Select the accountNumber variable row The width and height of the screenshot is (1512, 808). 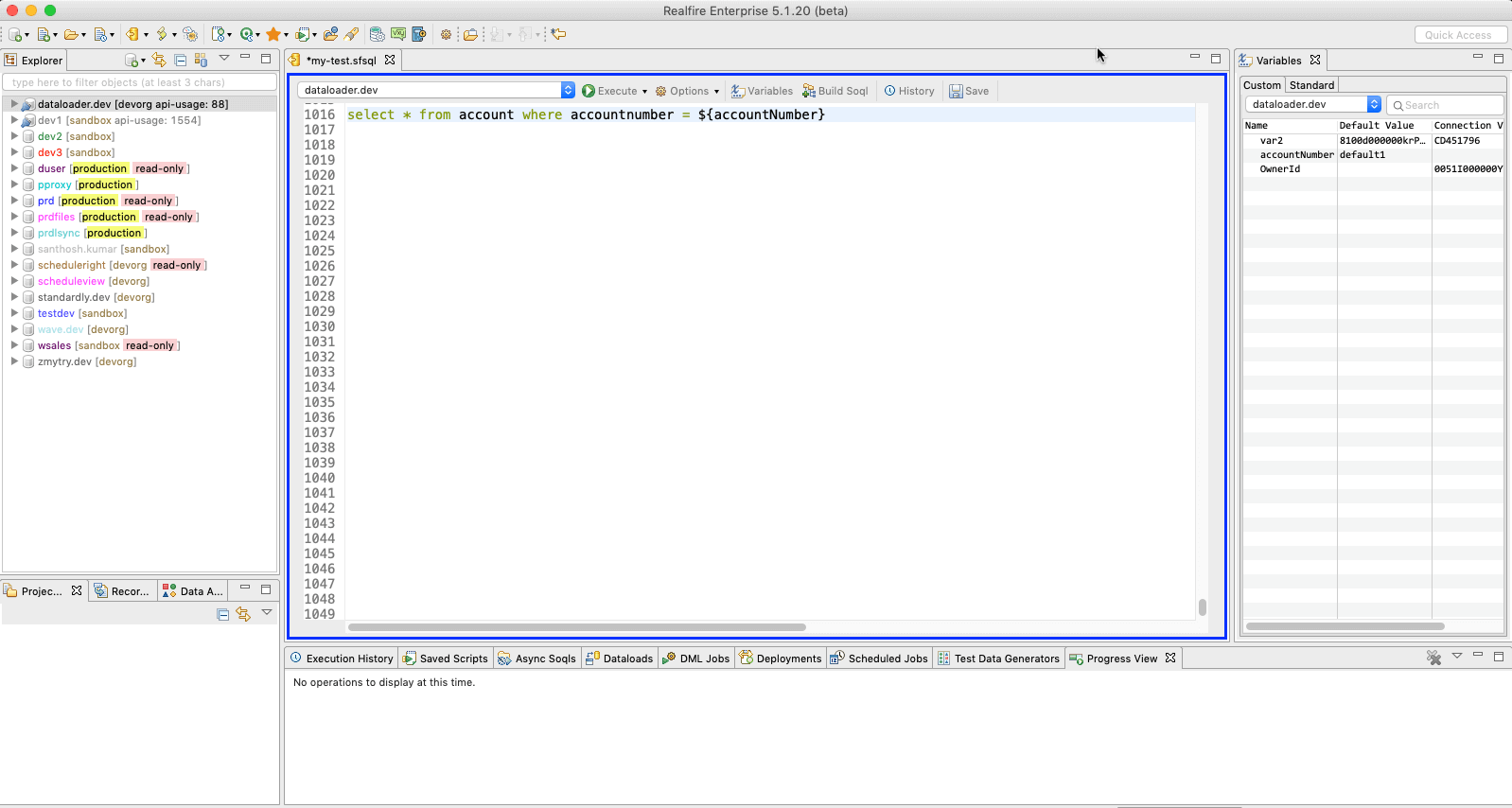[x=1374, y=154]
